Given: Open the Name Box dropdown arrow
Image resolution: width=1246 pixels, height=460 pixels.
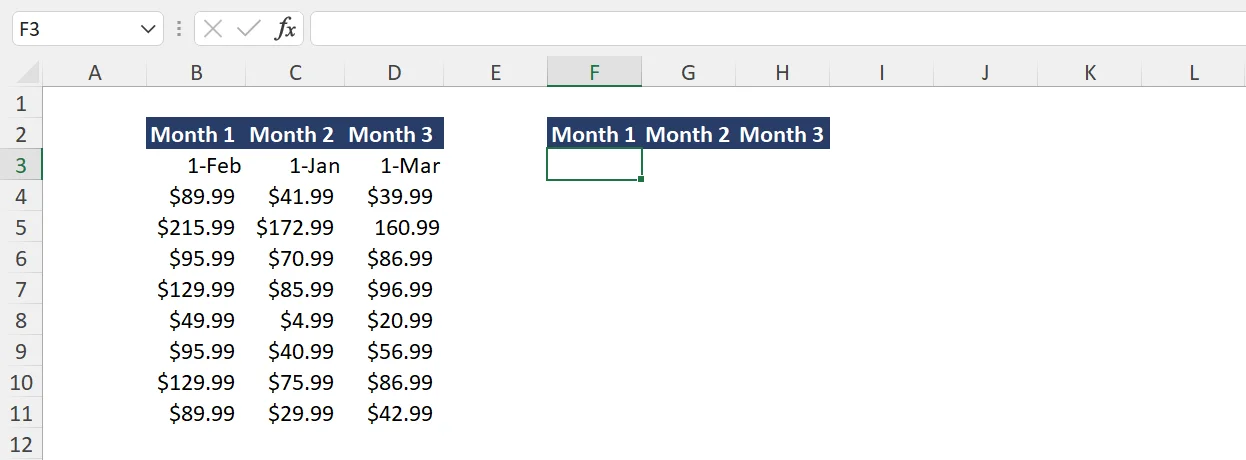Looking at the screenshot, I should click(x=149, y=29).
